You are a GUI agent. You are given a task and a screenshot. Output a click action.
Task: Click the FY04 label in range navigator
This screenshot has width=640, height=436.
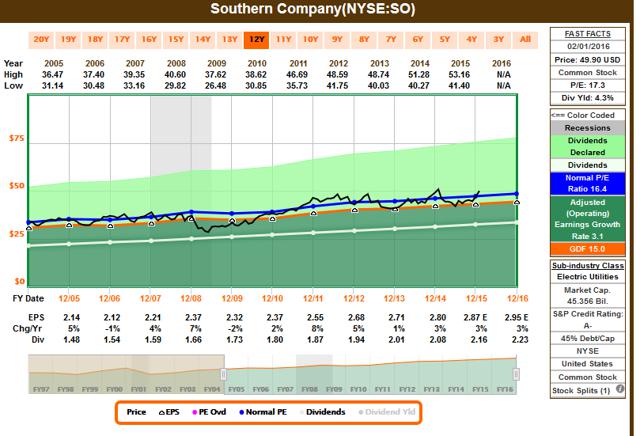click(212, 389)
